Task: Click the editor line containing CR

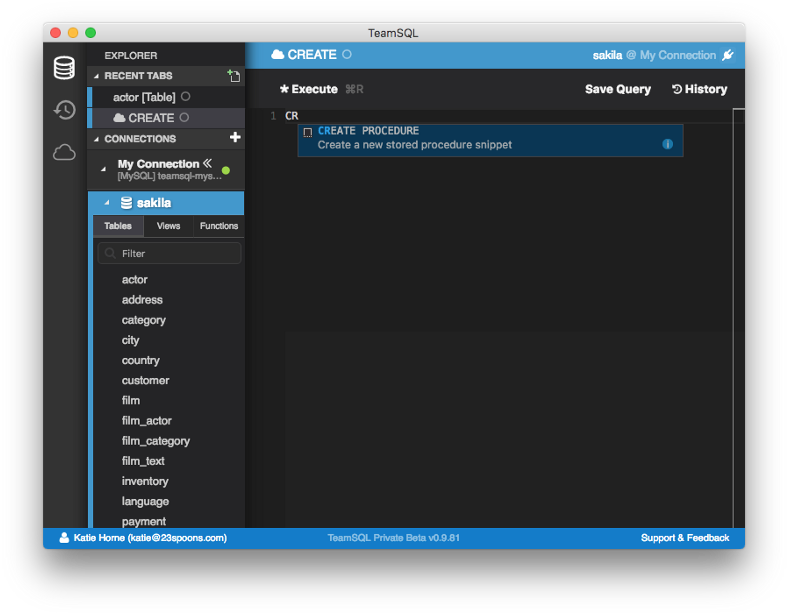Action: [x=507, y=116]
